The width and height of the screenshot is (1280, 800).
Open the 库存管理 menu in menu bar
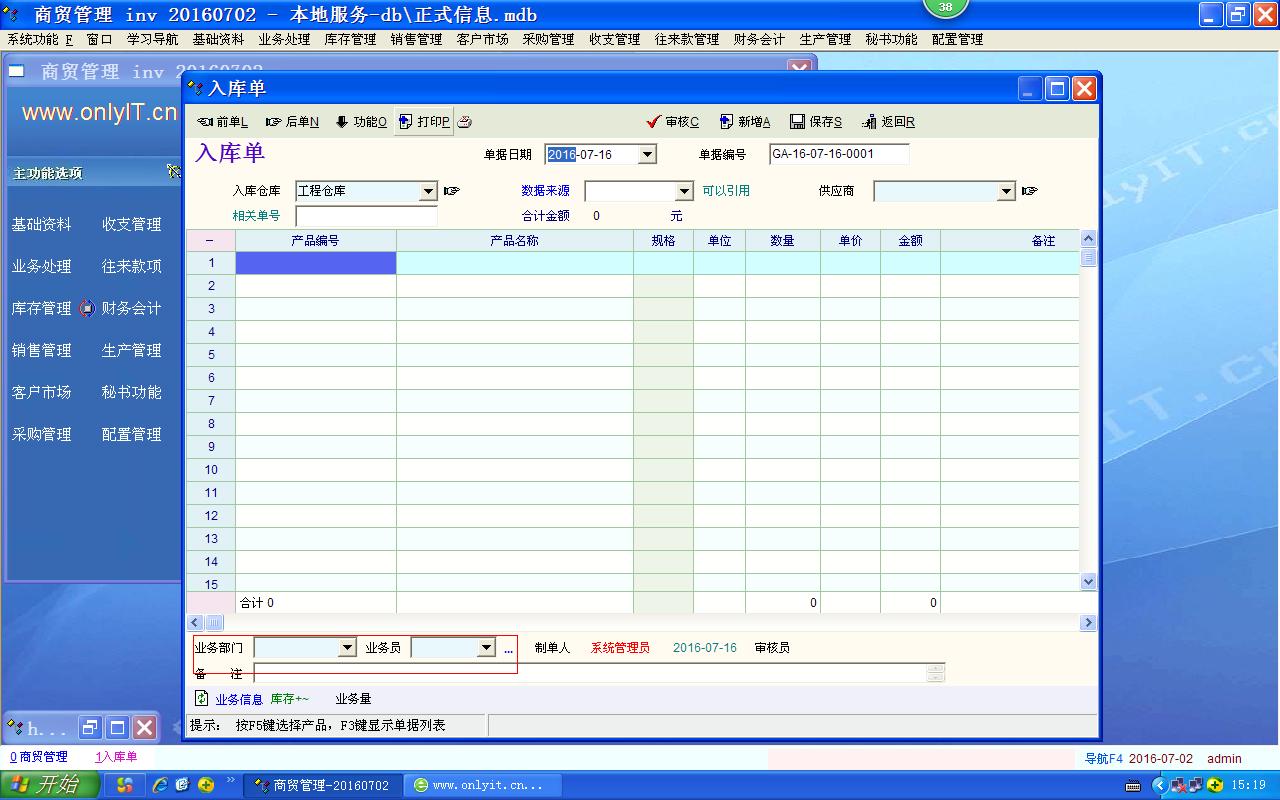pos(350,40)
